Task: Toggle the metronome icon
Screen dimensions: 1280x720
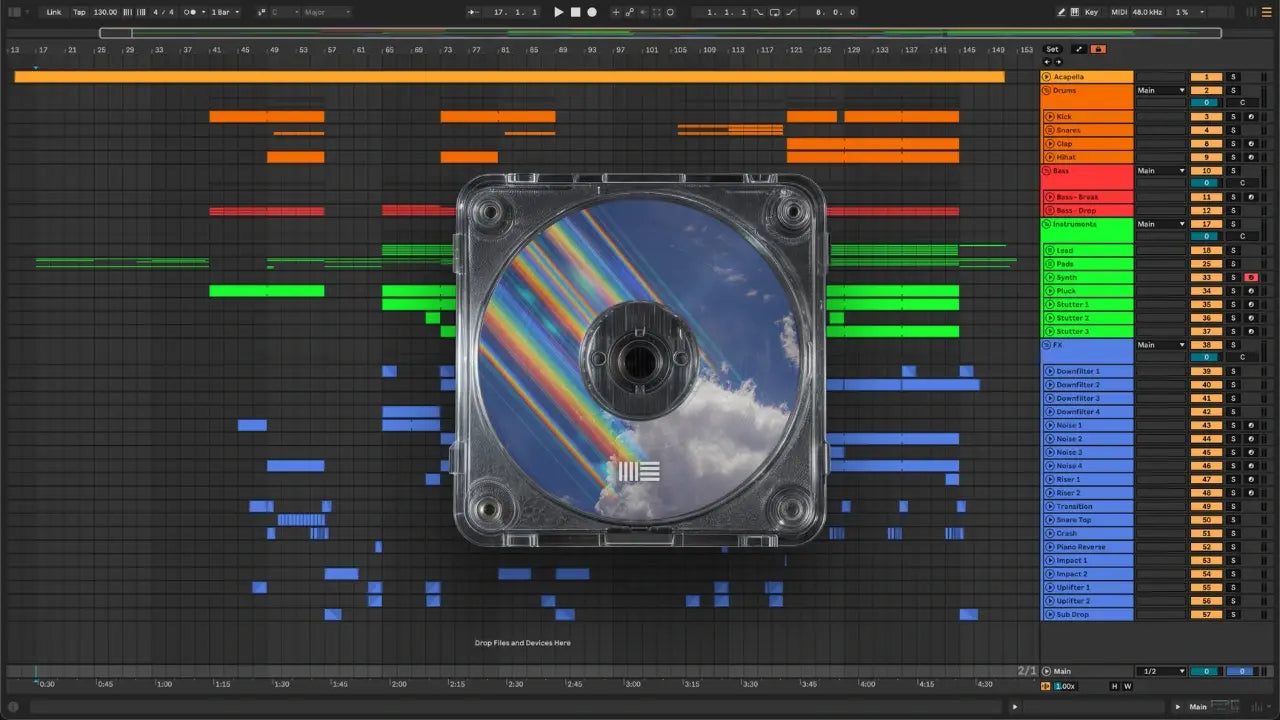Action: (x=189, y=12)
